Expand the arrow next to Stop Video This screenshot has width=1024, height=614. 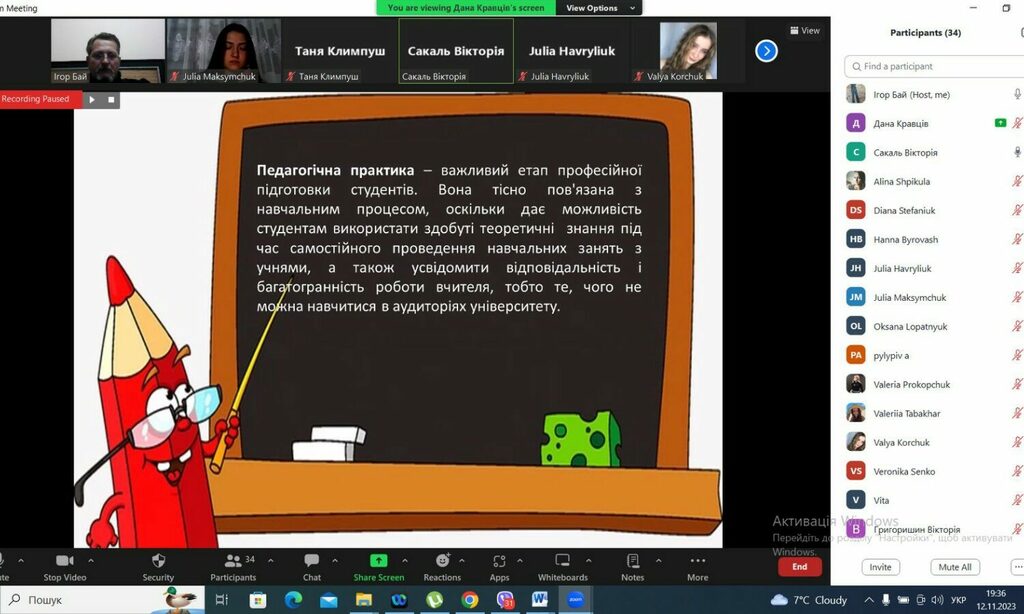tap(90, 560)
